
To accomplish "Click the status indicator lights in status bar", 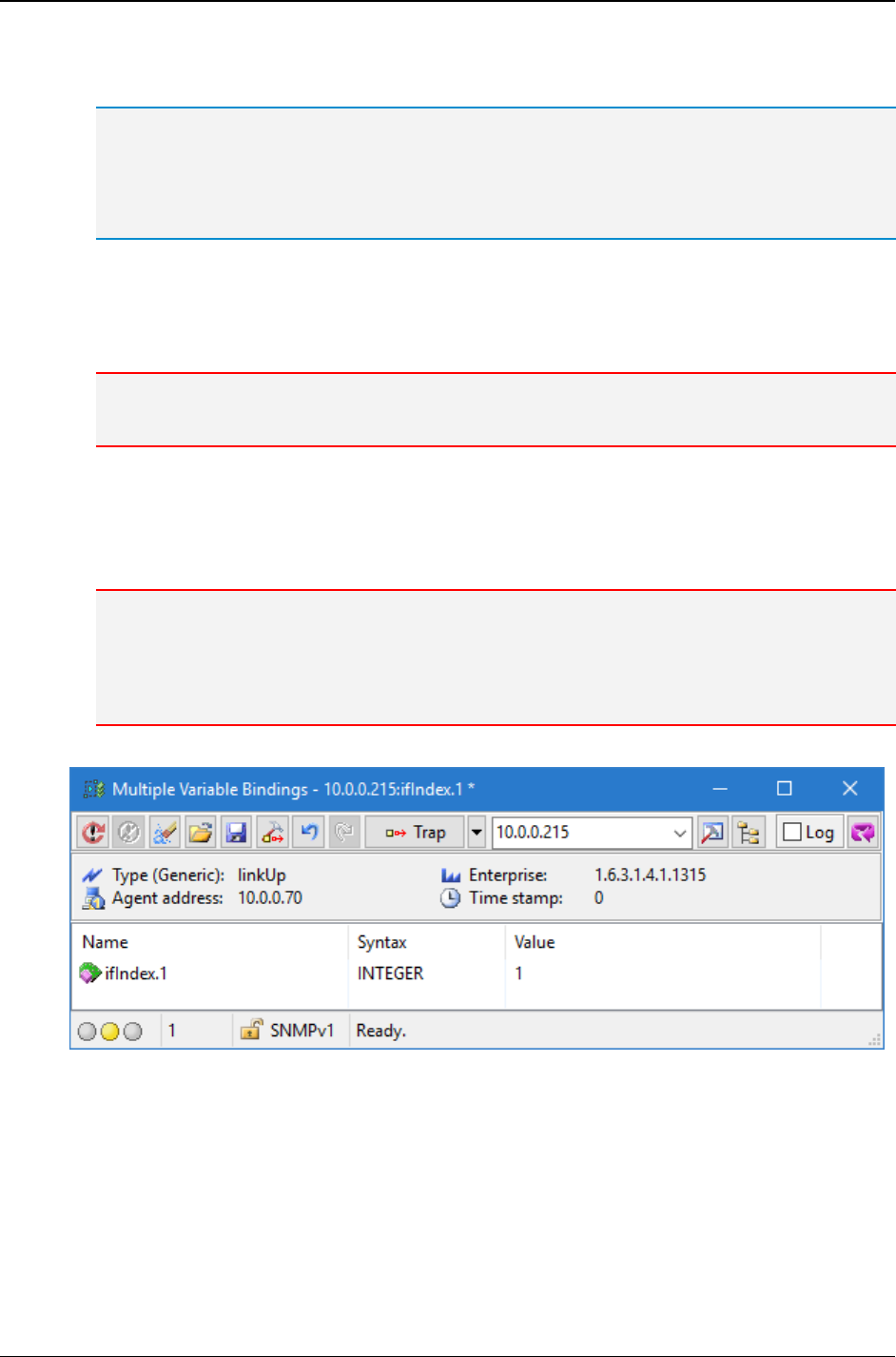I will click(109, 1032).
